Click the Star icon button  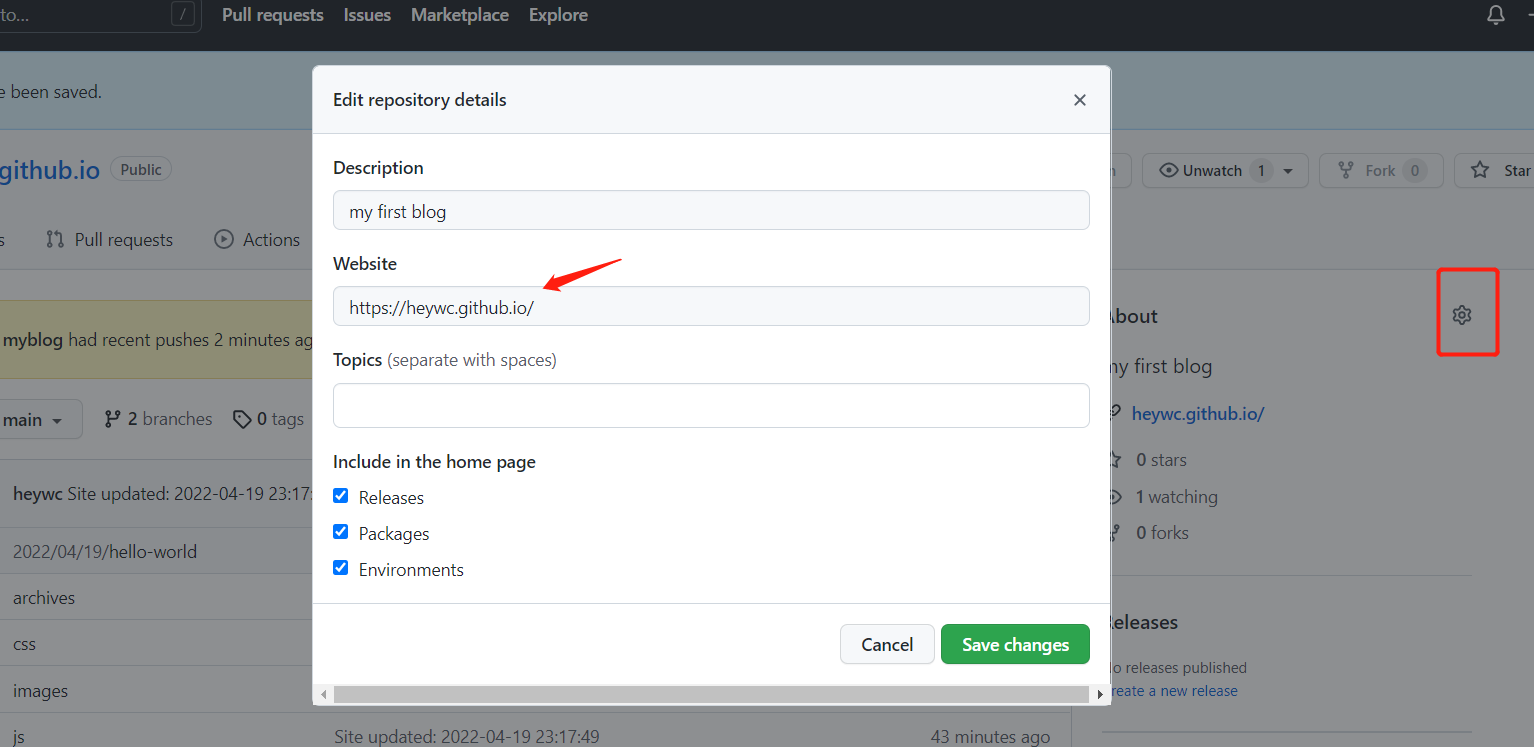1480,171
